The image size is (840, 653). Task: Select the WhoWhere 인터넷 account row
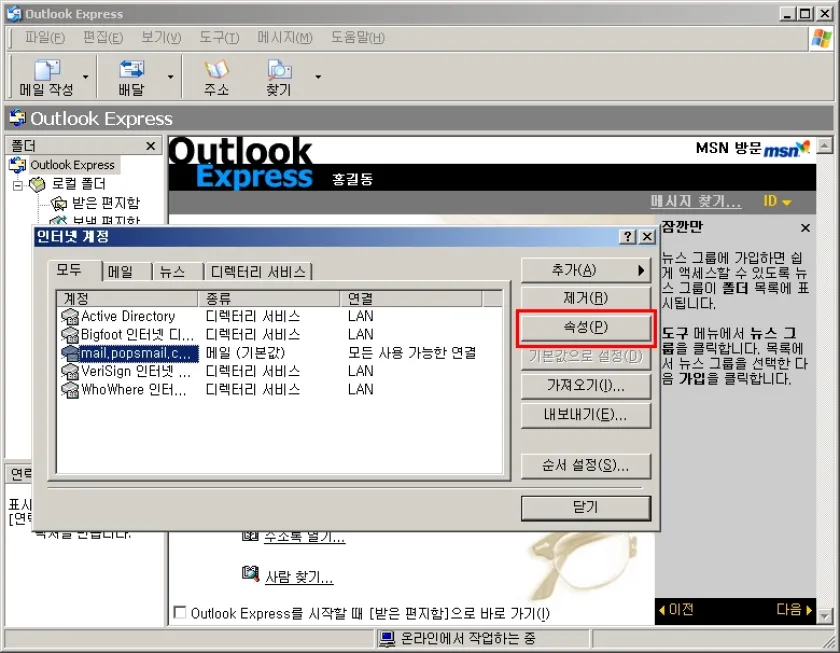(280, 389)
